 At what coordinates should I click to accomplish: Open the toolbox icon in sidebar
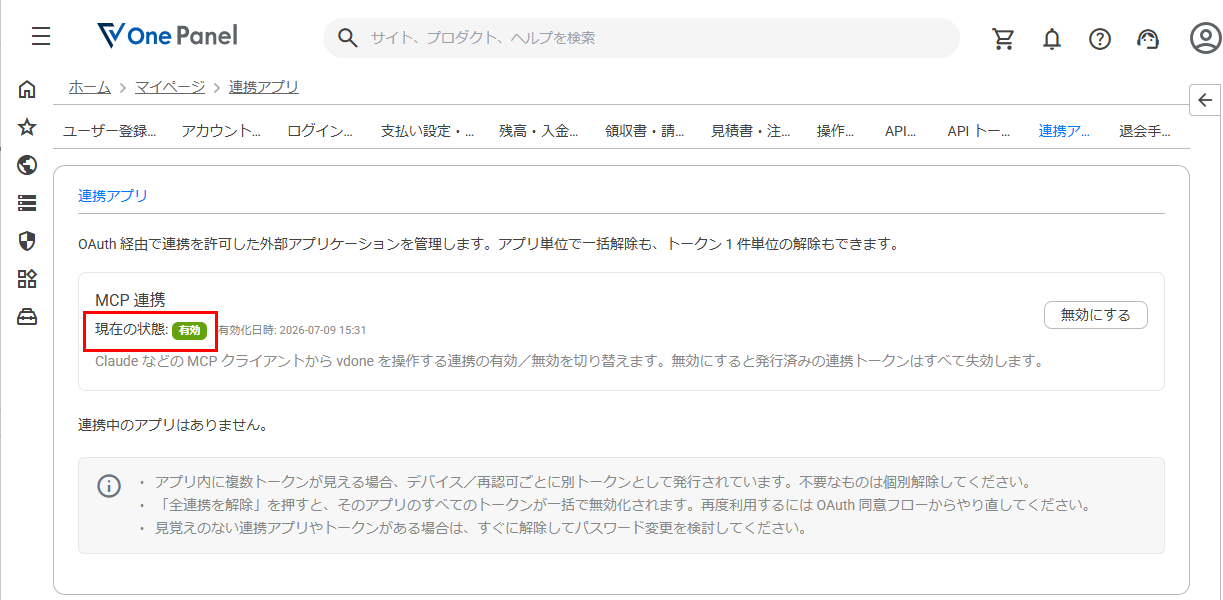pos(27,317)
